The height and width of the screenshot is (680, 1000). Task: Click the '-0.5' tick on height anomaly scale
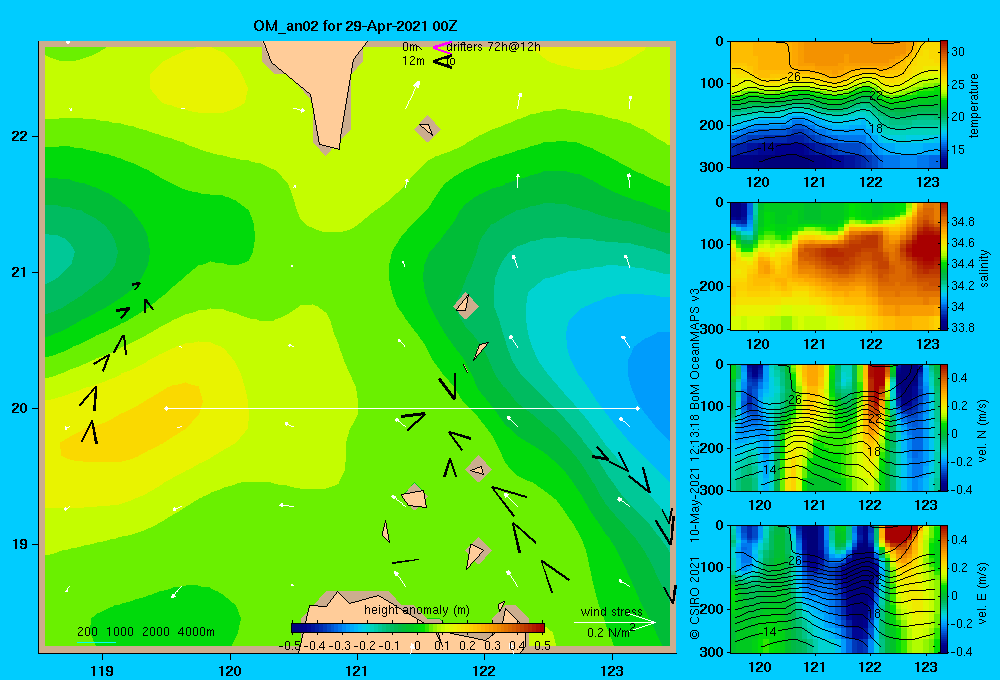pos(290,646)
